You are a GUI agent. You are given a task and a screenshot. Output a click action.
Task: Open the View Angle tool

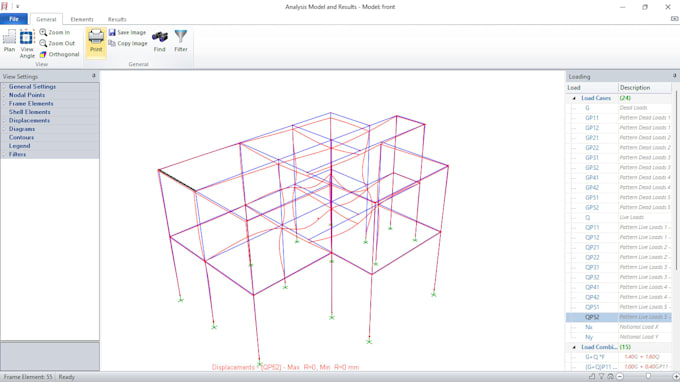[x=27, y=44]
